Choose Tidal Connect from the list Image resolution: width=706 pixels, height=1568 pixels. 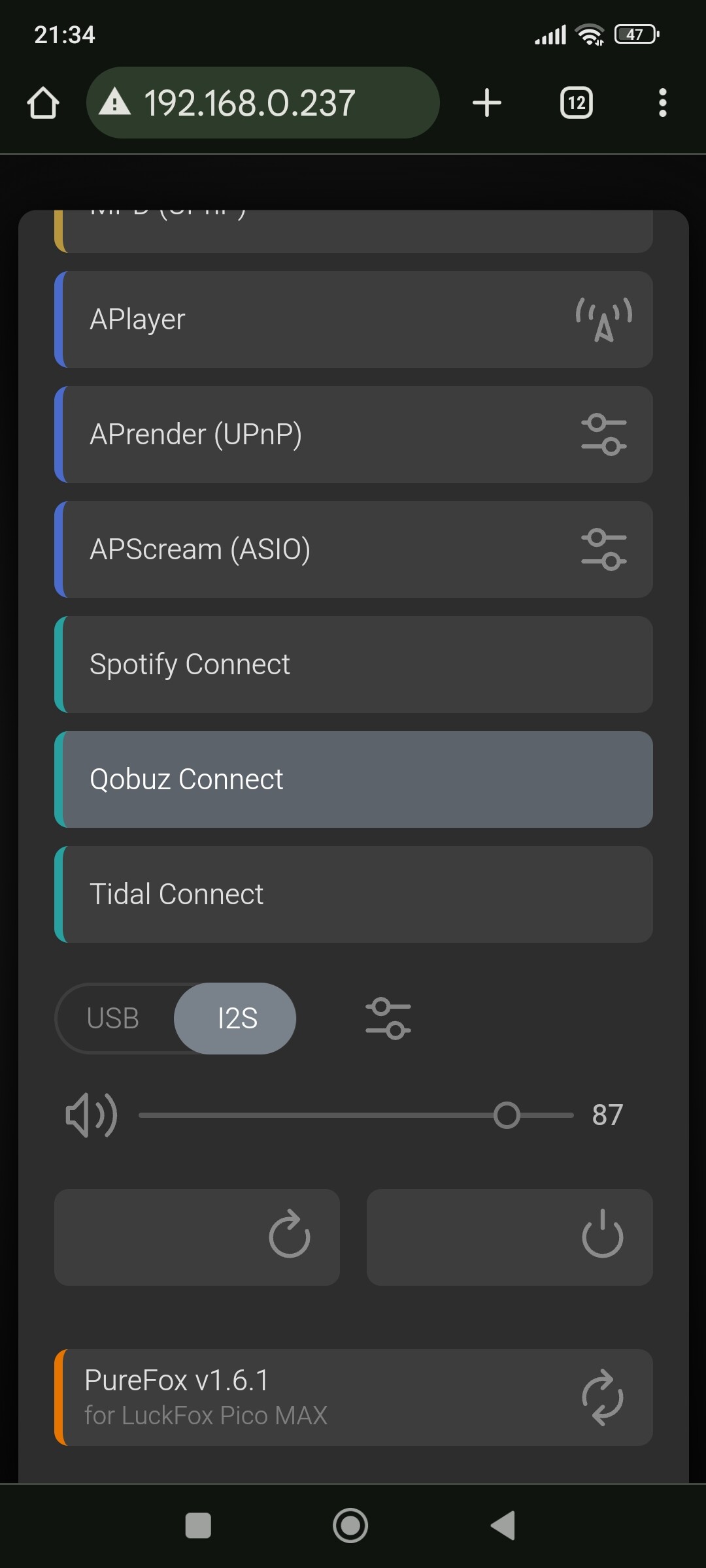coord(353,894)
